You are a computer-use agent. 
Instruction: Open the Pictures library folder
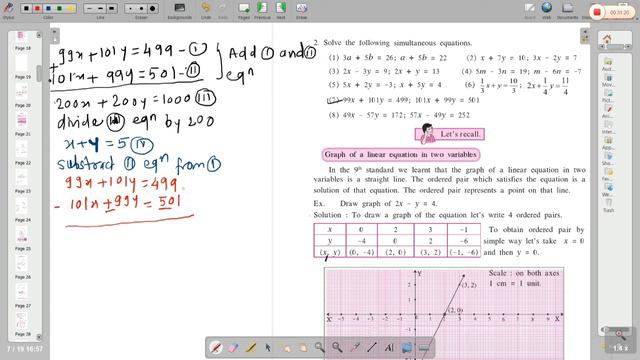click(x=608, y=95)
